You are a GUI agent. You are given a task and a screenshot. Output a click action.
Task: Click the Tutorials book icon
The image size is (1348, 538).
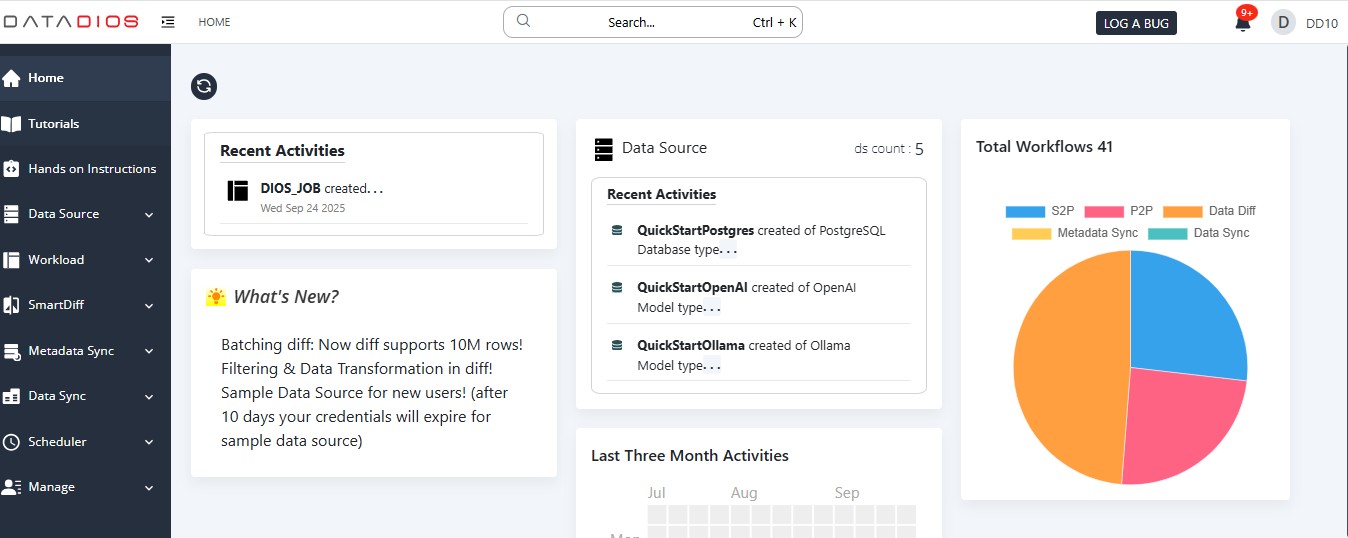tap(12, 124)
